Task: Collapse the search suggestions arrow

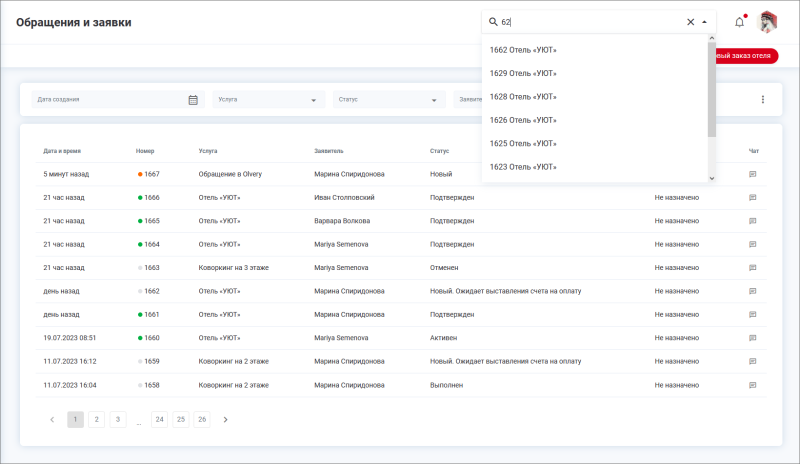Action: (x=705, y=22)
